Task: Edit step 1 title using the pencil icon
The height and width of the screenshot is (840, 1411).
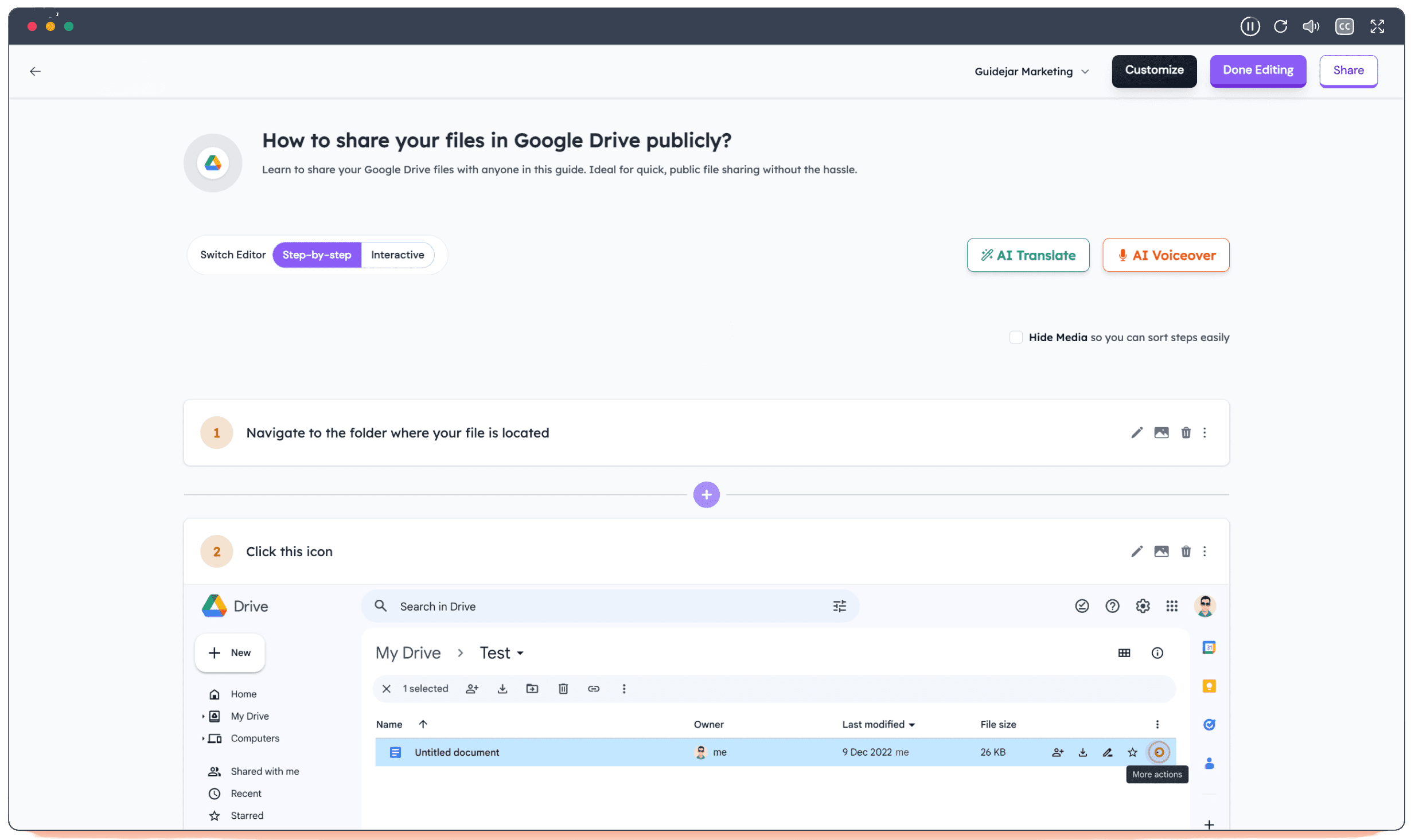Action: point(1136,432)
